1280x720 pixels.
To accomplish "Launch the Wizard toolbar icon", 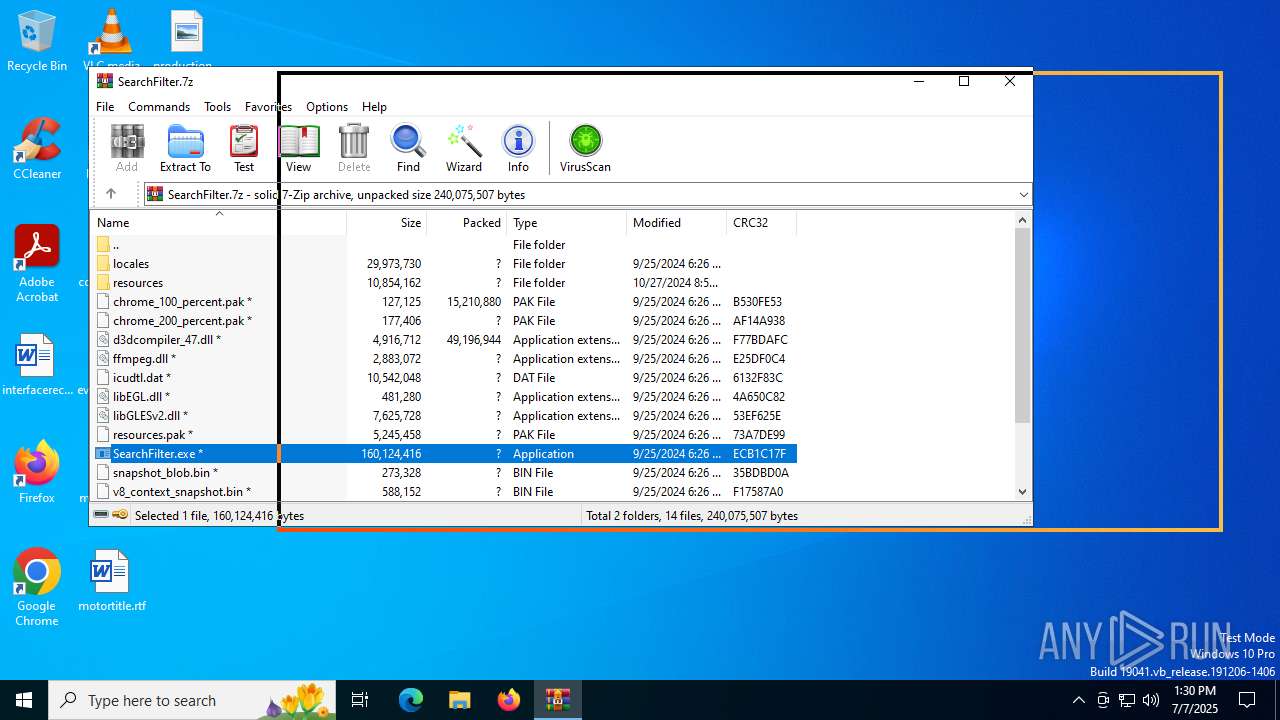I will [x=464, y=148].
